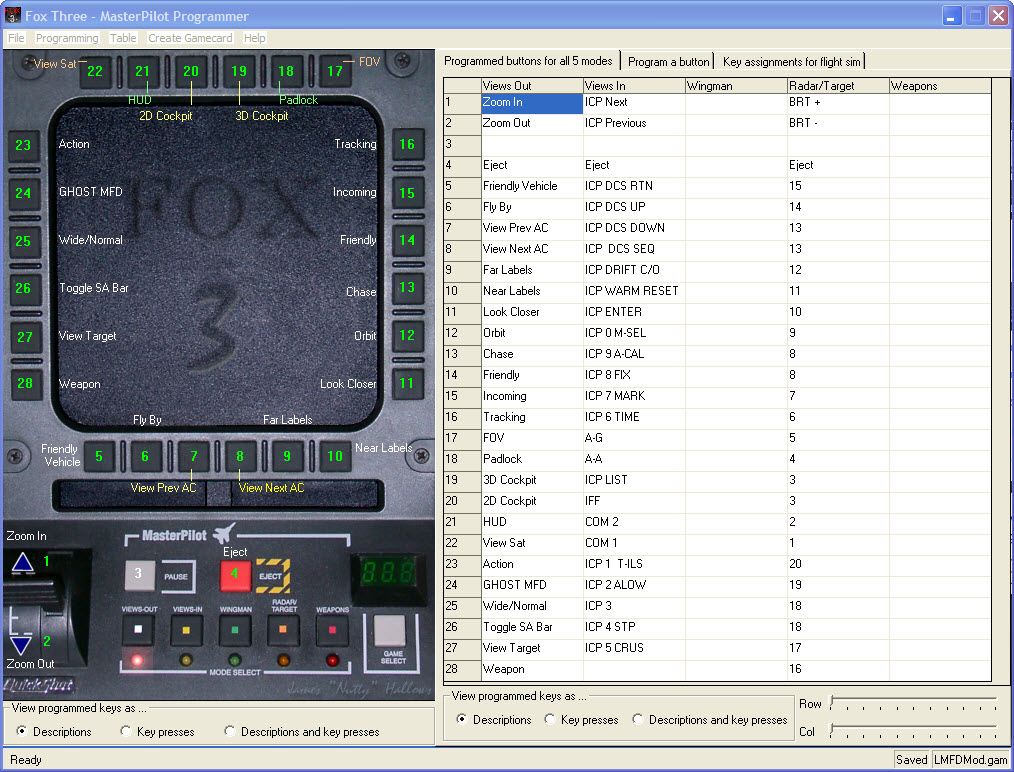Select WINGMAN mode button
Viewport: 1014px width, 772px height.
[235, 630]
